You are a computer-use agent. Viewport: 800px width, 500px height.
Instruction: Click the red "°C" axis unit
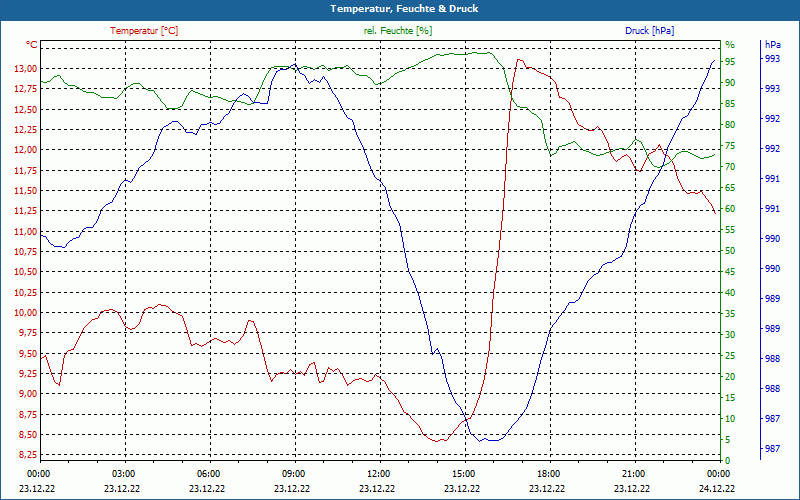(32, 45)
